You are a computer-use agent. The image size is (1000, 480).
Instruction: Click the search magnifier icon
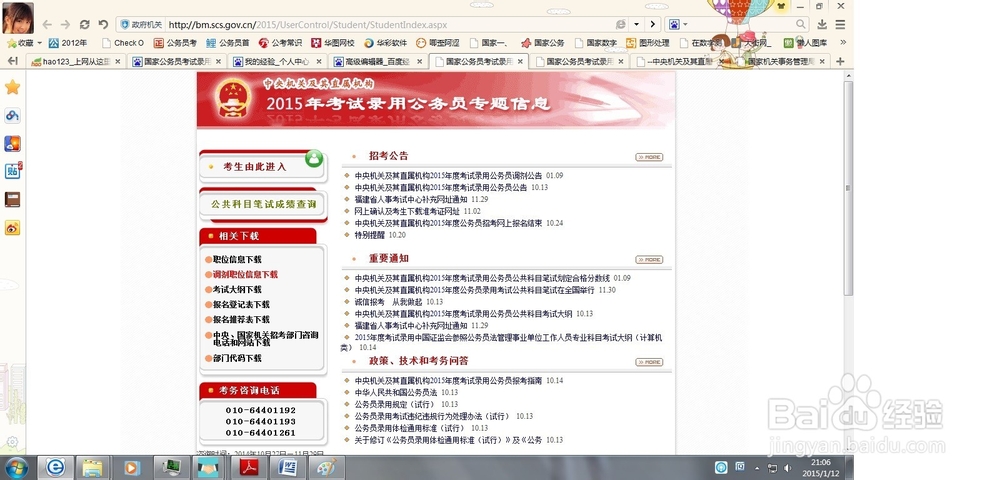[x=800, y=24]
